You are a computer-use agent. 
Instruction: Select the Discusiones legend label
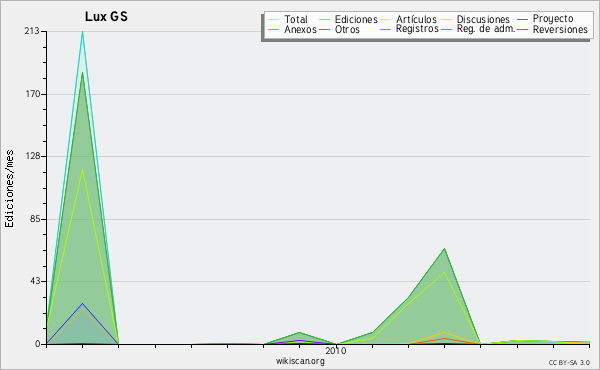click(483, 19)
